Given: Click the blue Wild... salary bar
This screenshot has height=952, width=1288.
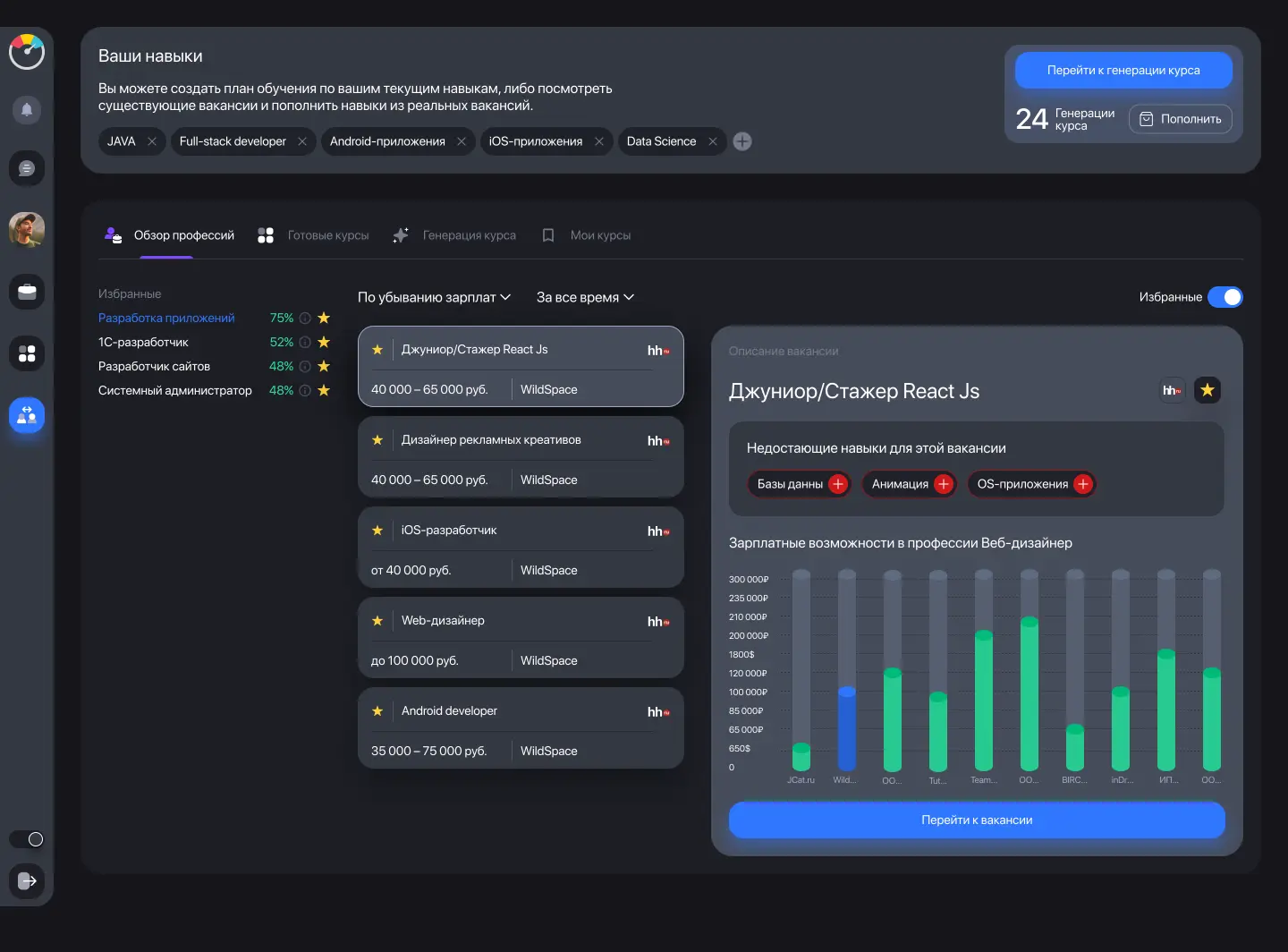Looking at the screenshot, I should [846, 729].
